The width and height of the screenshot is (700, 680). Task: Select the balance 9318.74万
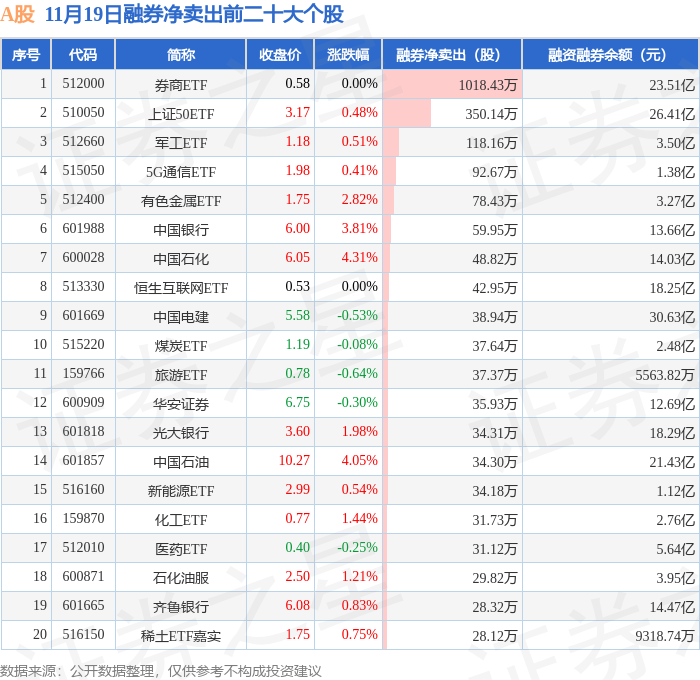pyautogui.click(x=665, y=636)
